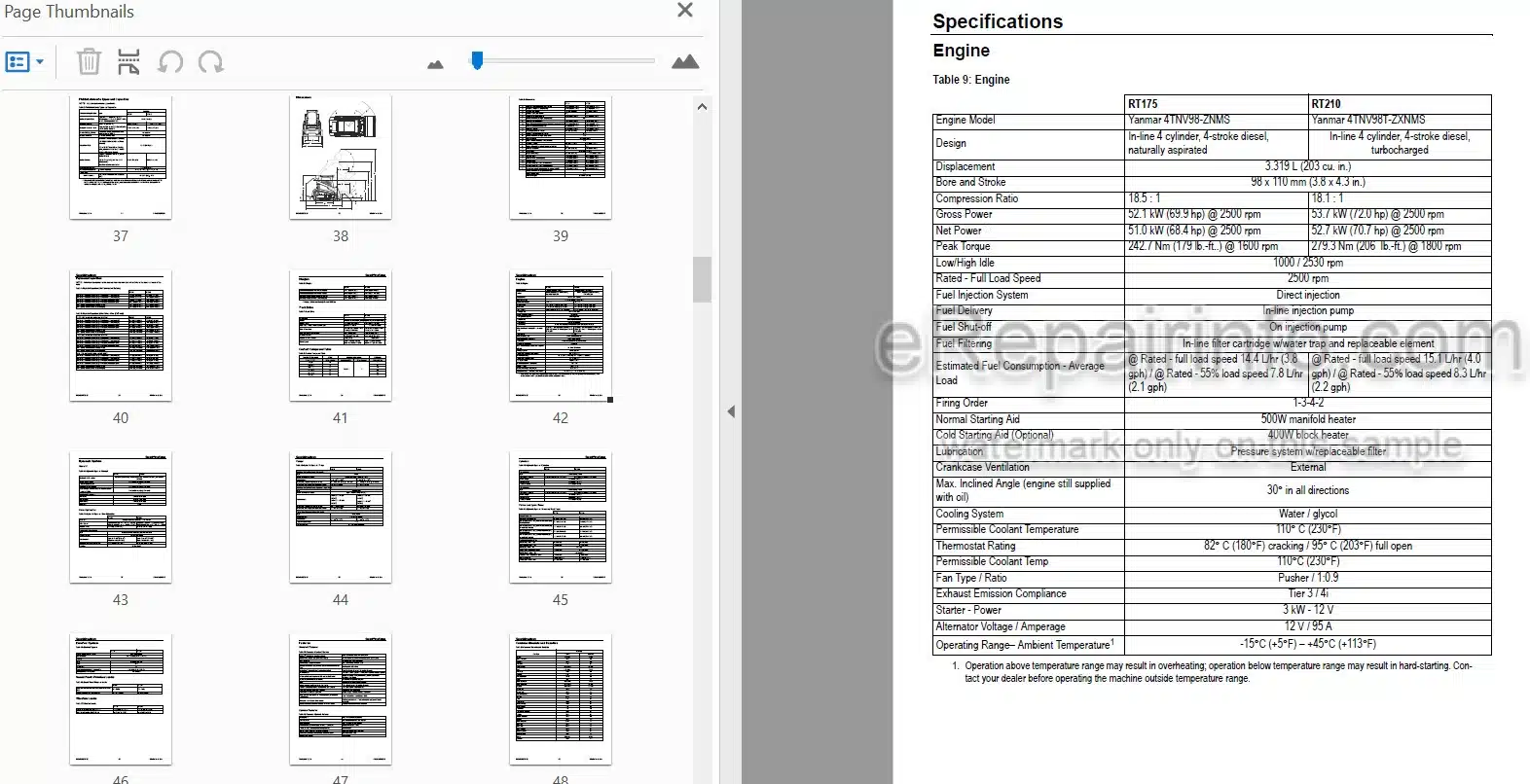The width and height of the screenshot is (1530, 784).
Task: Open the thumbnail options menu dropdown
Action: click(x=24, y=62)
